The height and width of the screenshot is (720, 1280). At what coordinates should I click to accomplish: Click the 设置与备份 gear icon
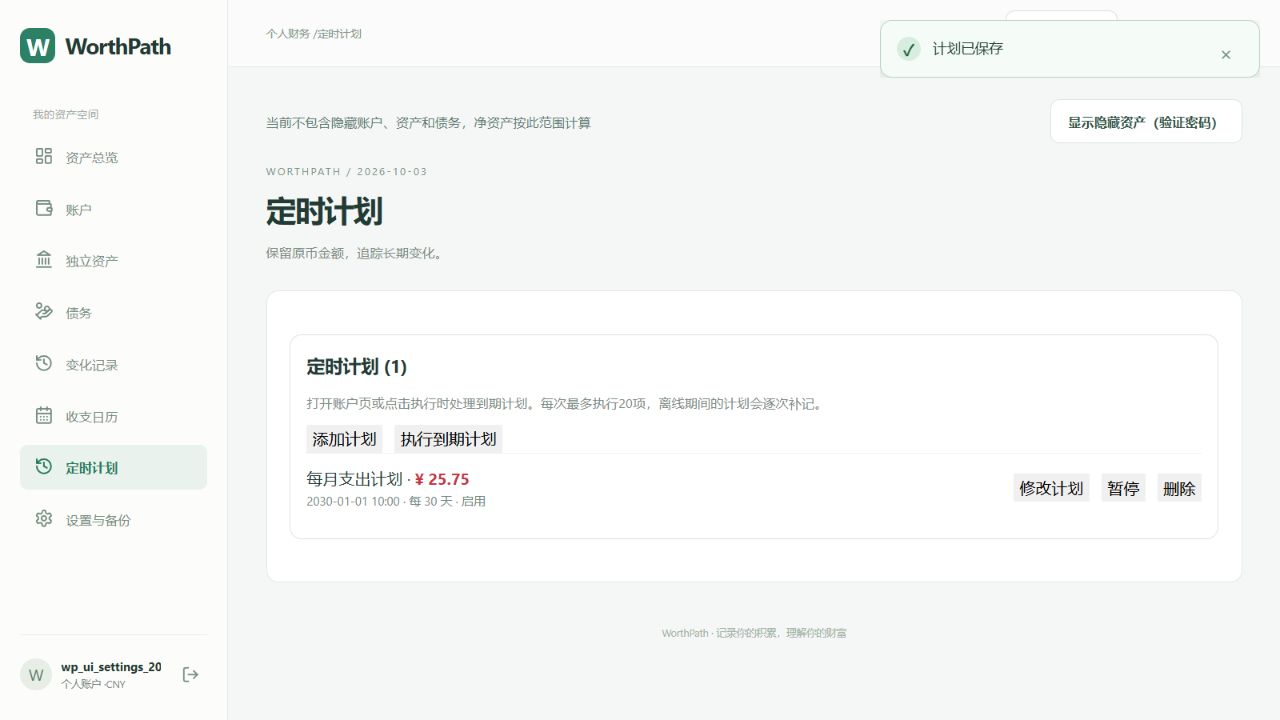44,519
